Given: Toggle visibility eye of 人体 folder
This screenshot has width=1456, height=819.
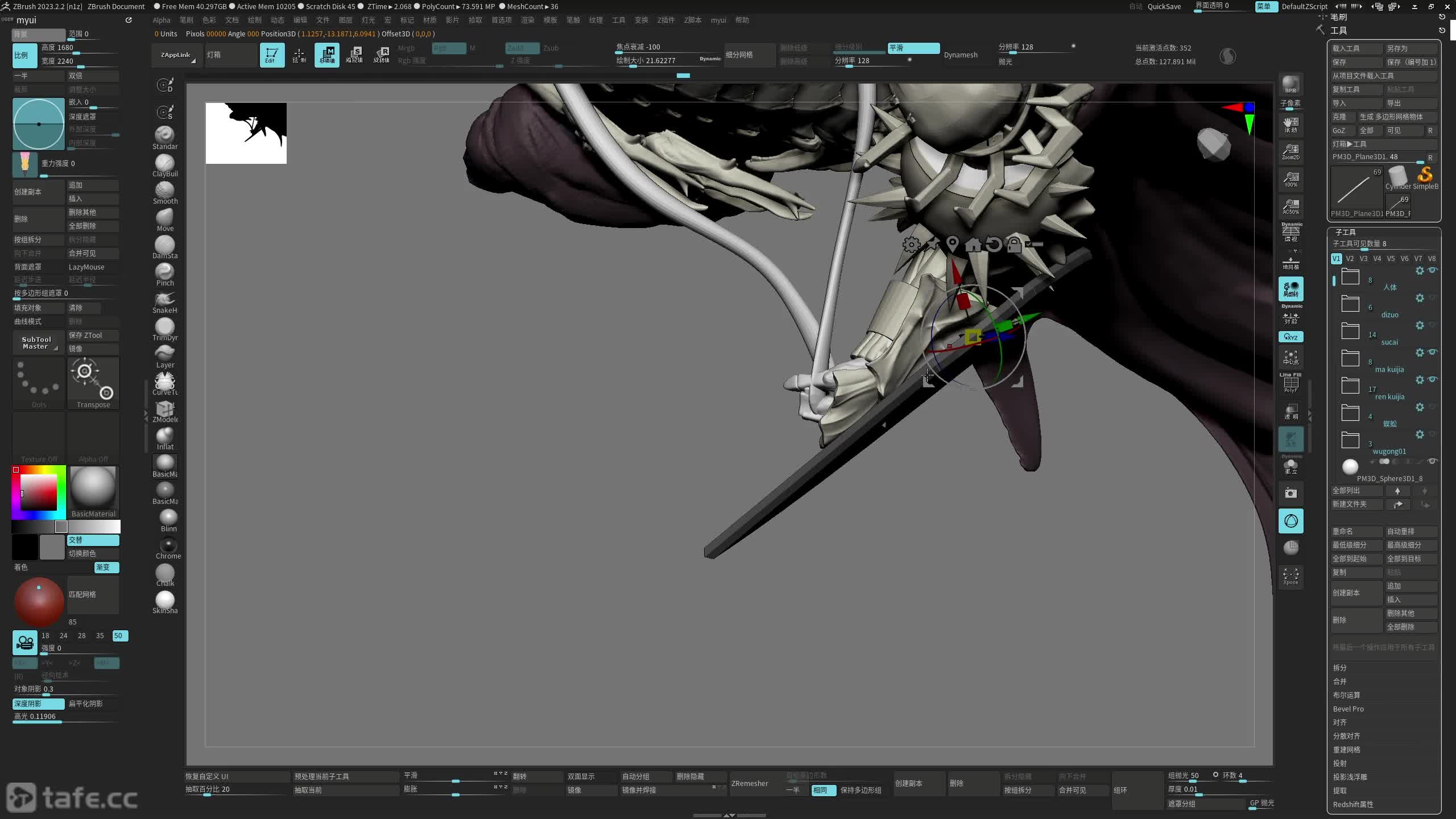Looking at the screenshot, I should [x=1433, y=270].
